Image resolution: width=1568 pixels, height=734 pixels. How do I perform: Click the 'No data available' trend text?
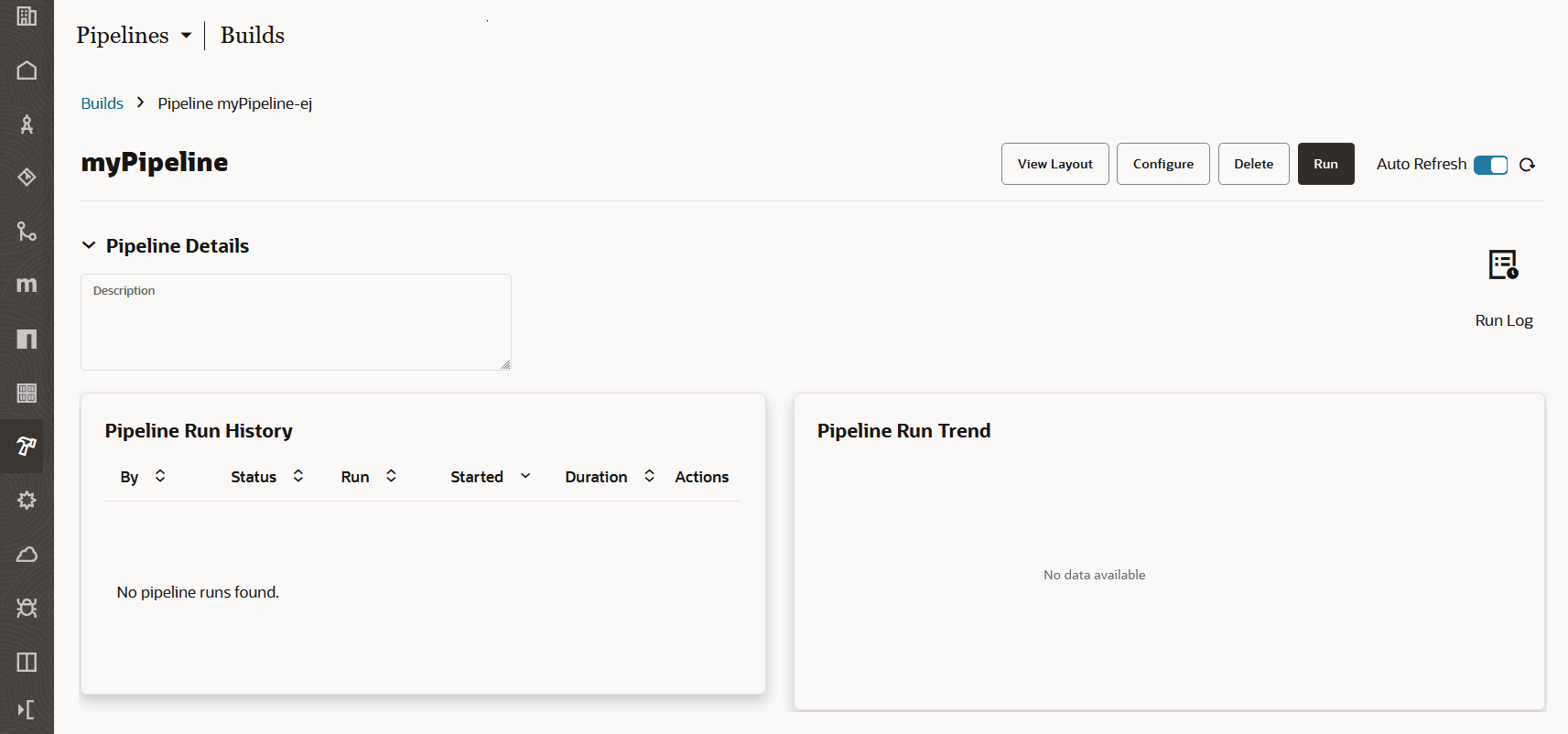coord(1095,575)
